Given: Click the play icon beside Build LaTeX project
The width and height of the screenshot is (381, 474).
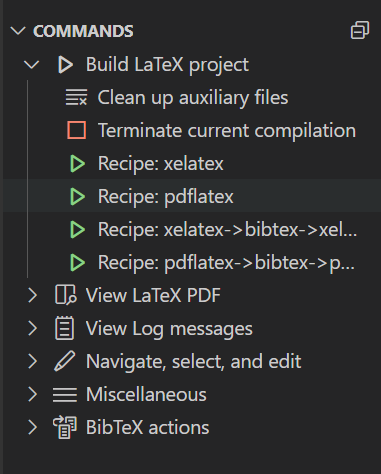Looking at the screenshot, I should (65, 64).
